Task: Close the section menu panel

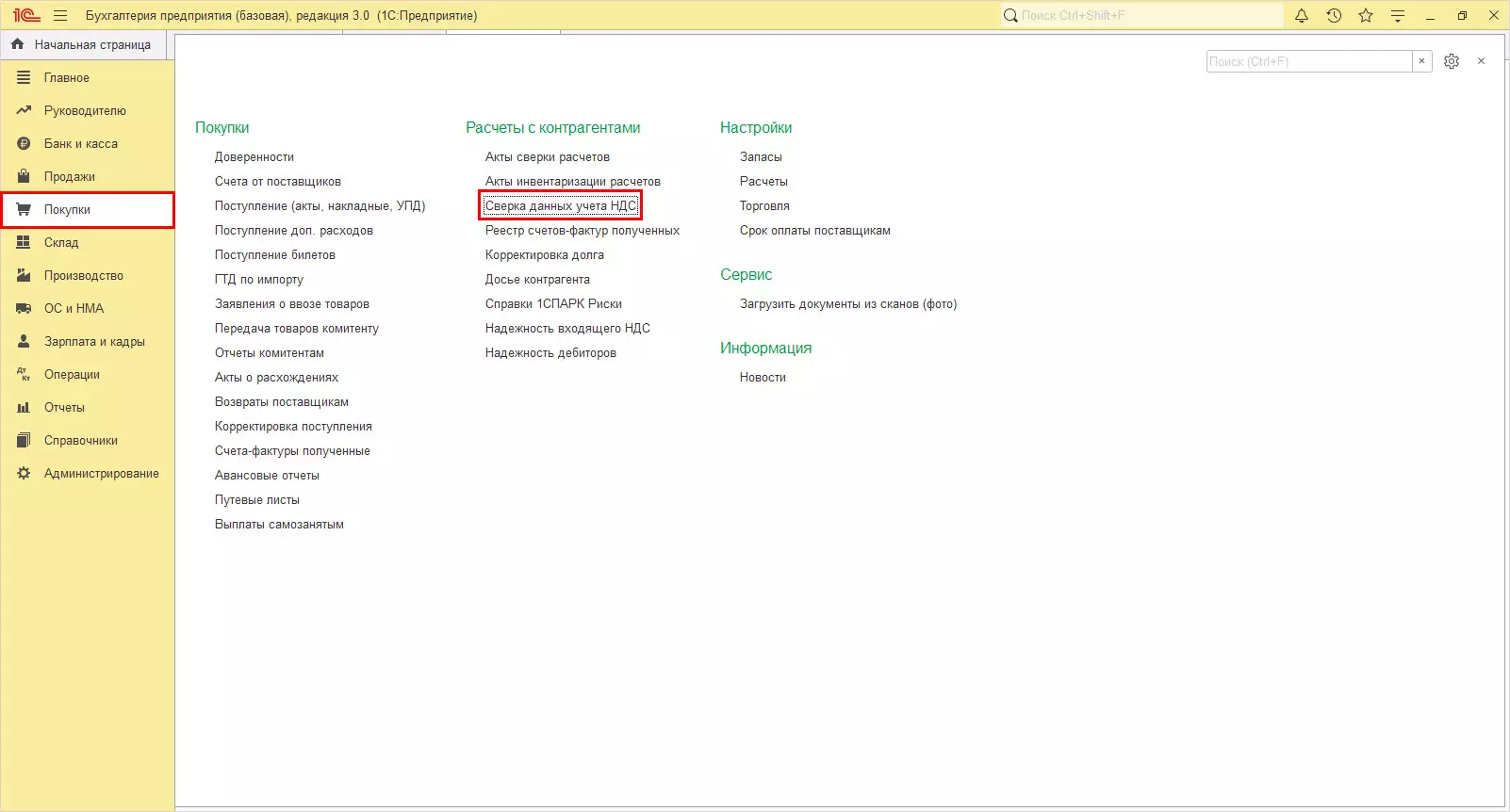Action: pyautogui.click(x=1482, y=61)
